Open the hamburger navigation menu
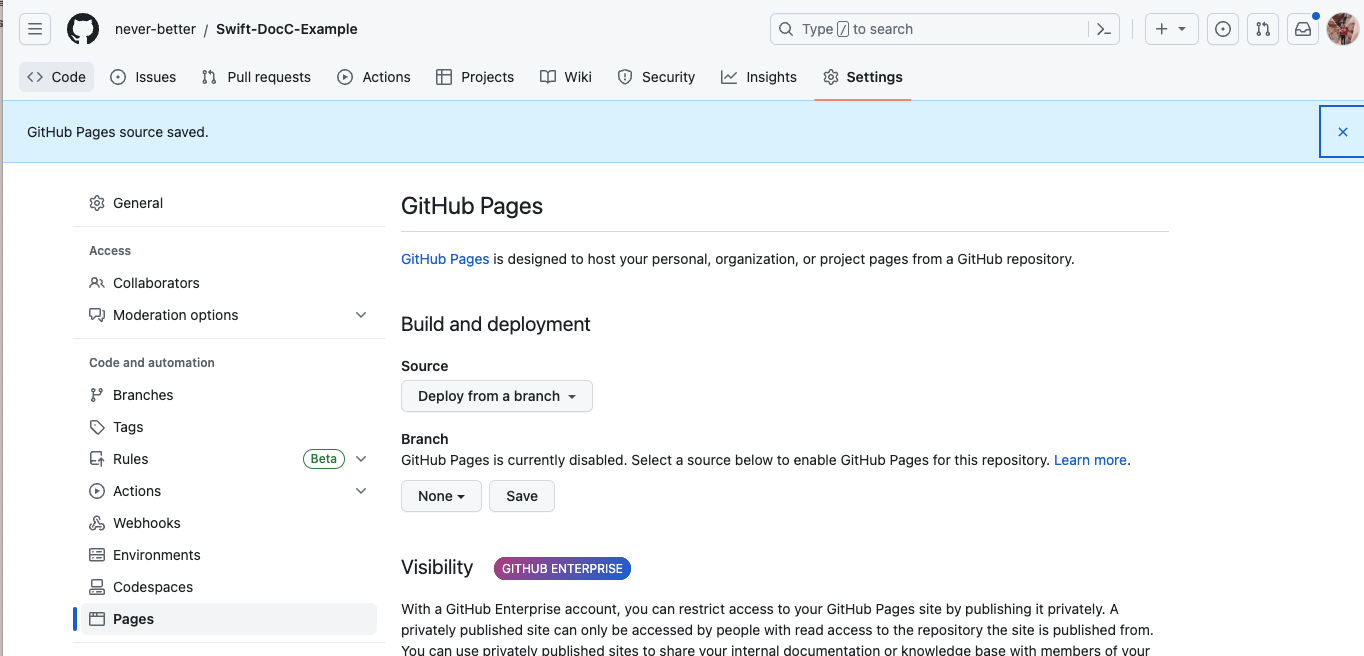The height and width of the screenshot is (656, 1364). click(x=35, y=29)
